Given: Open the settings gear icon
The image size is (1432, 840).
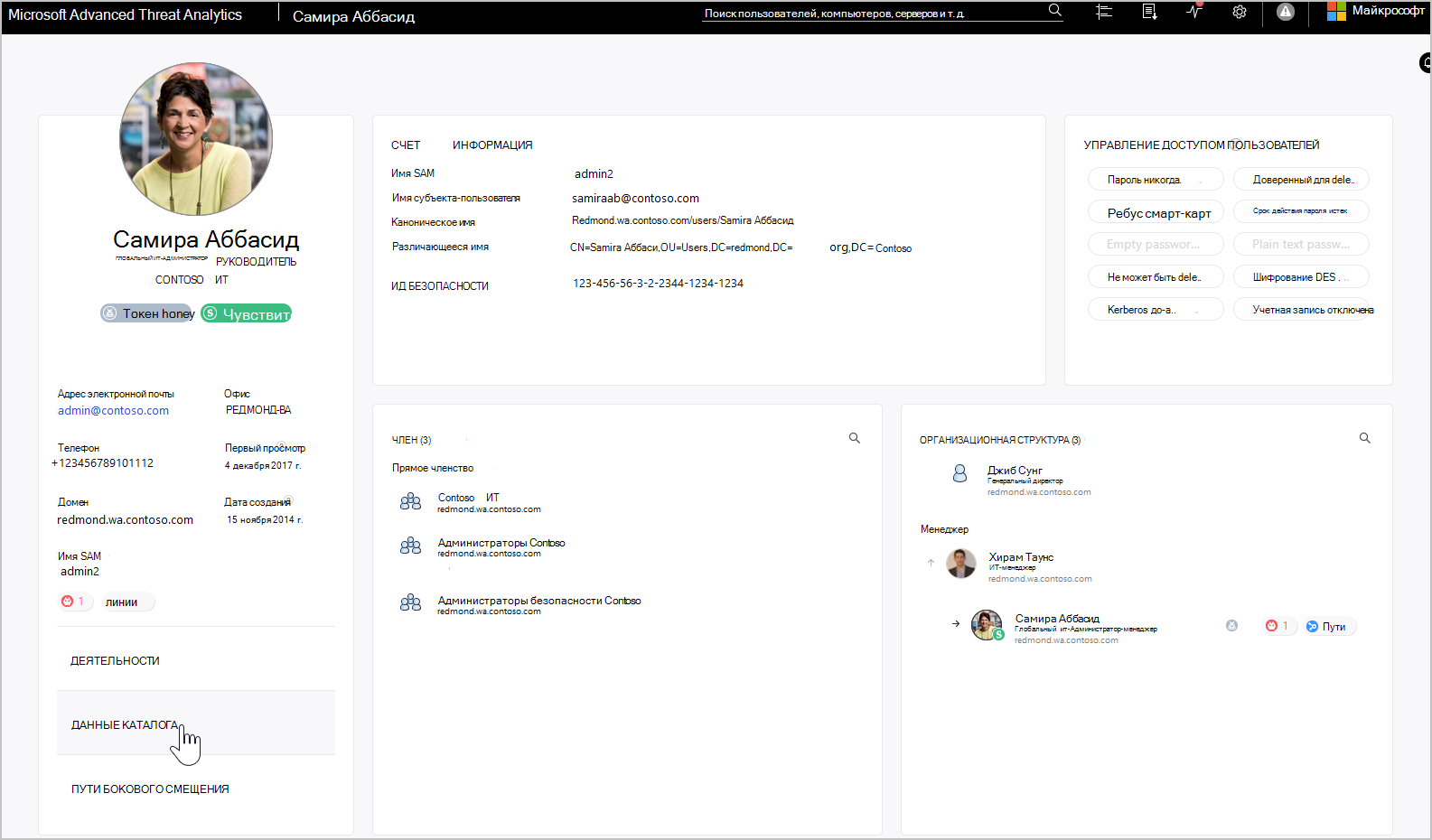Looking at the screenshot, I should (x=1240, y=12).
